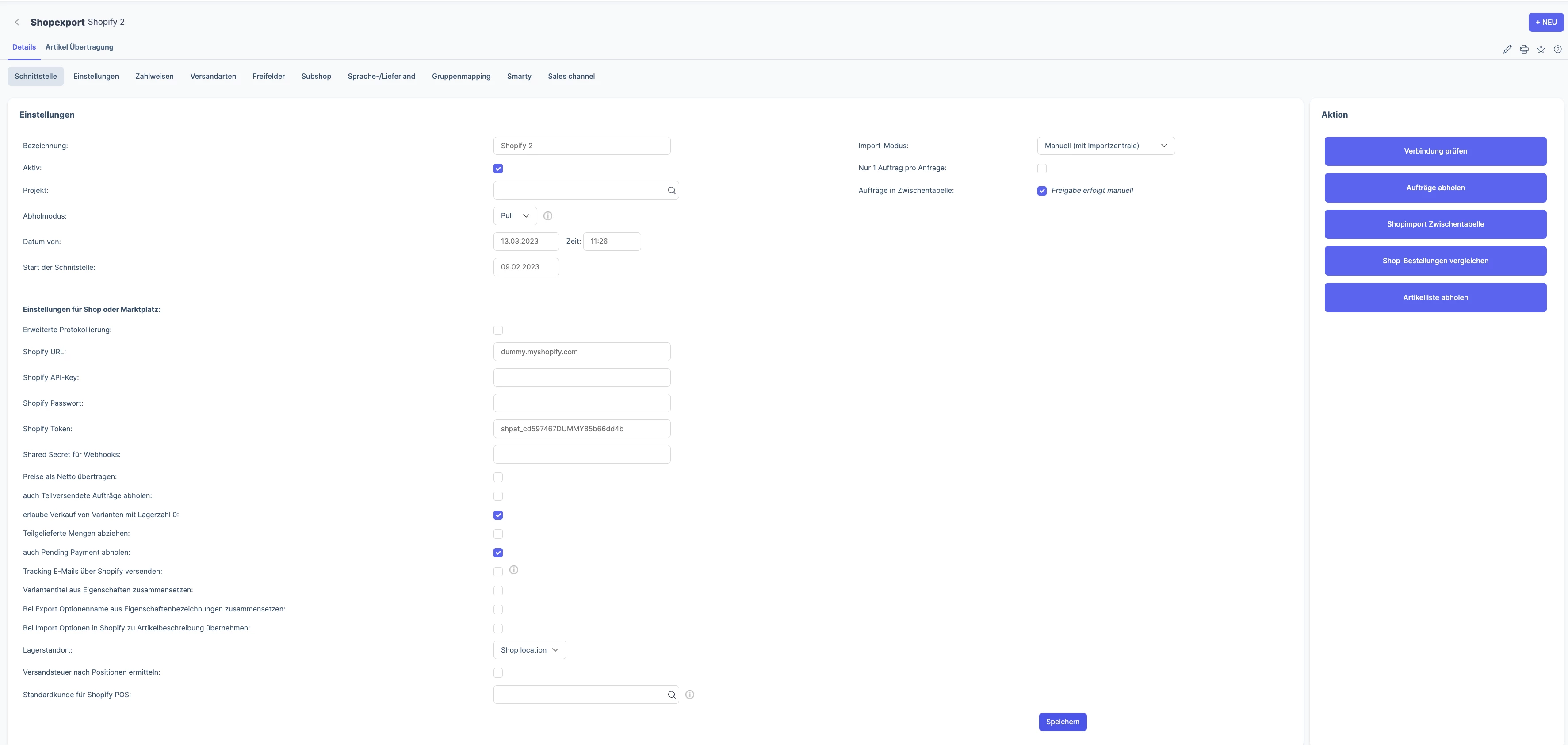This screenshot has width=1568, height=745.
Task: Check auch Teilversendete Aufträge abholen
Action: (498, 496)
